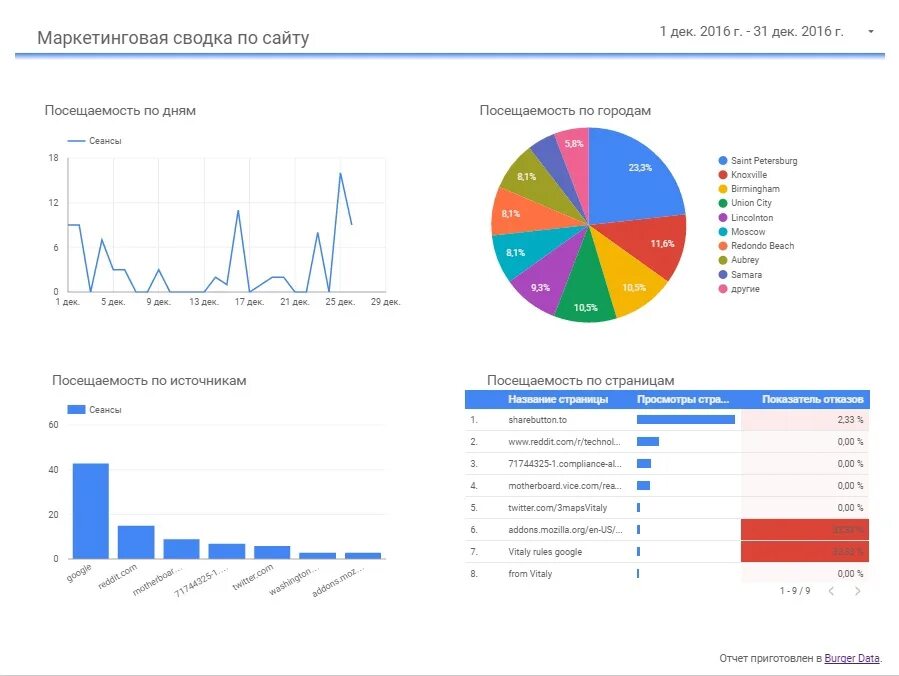899x676 pixels.
Task: Select the 71744325-1.compliance-al... row
Action: tap(667, 463)
